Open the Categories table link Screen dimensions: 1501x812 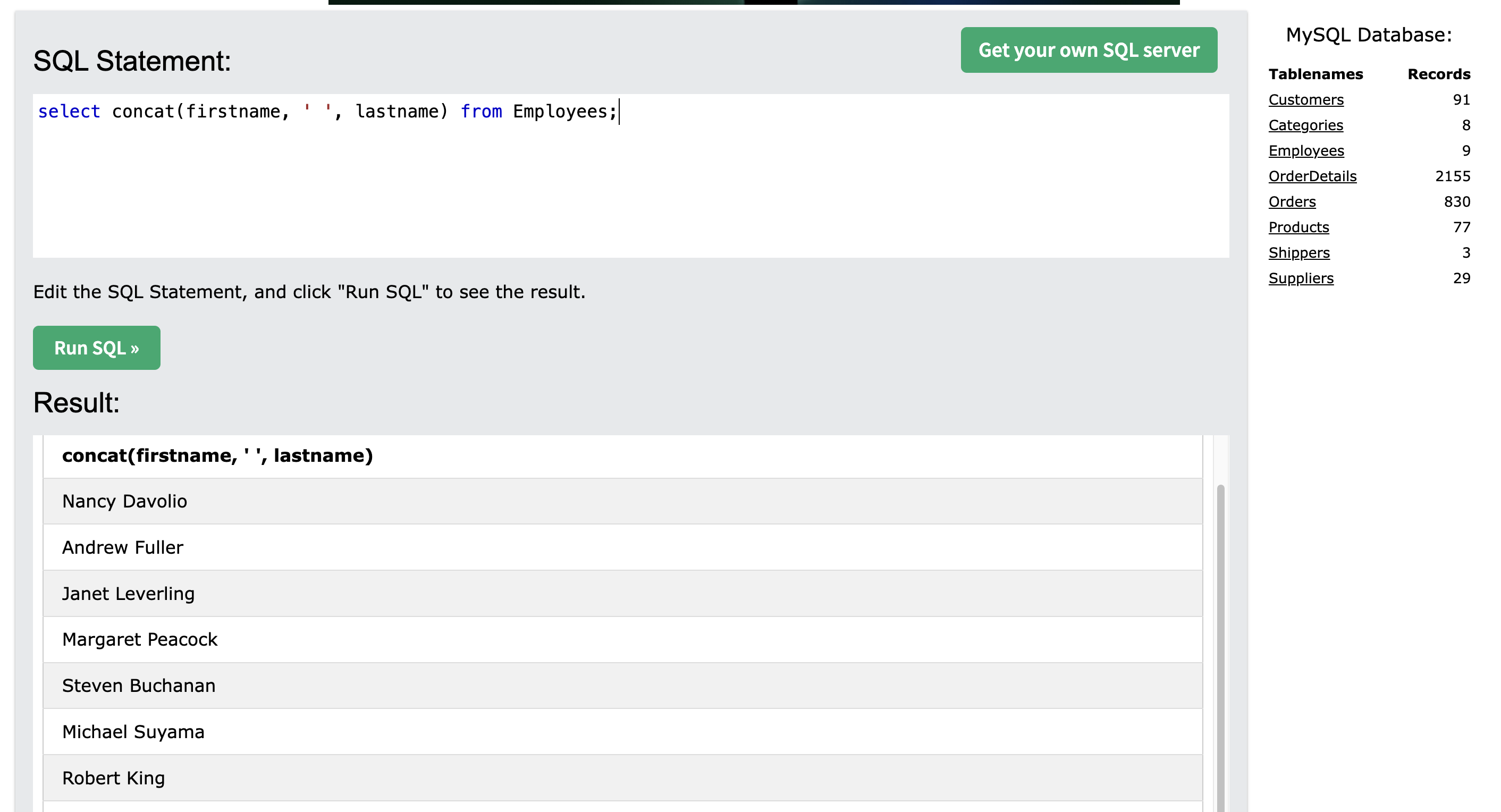[1306, 125]
